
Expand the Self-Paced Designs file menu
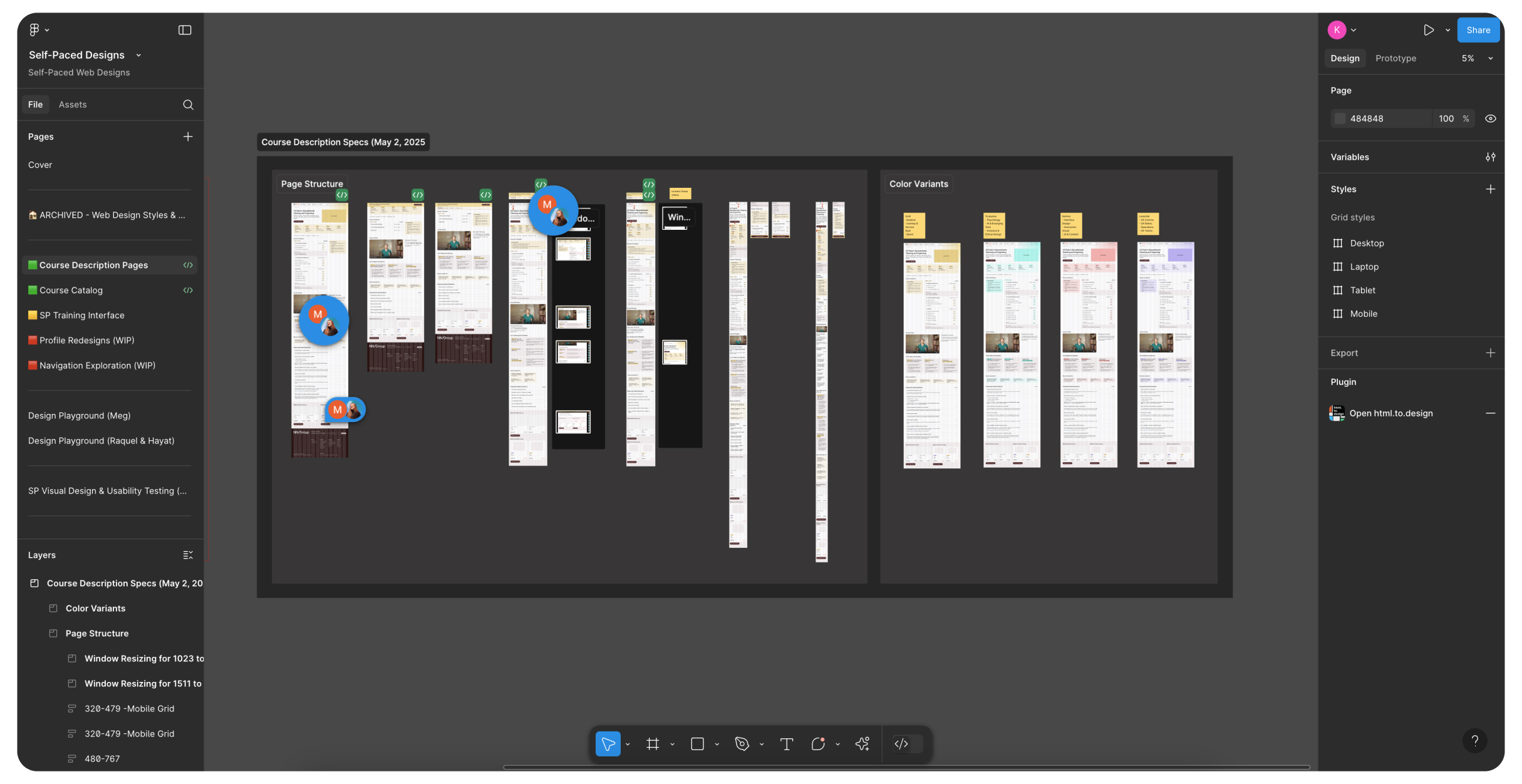point(138,55)
